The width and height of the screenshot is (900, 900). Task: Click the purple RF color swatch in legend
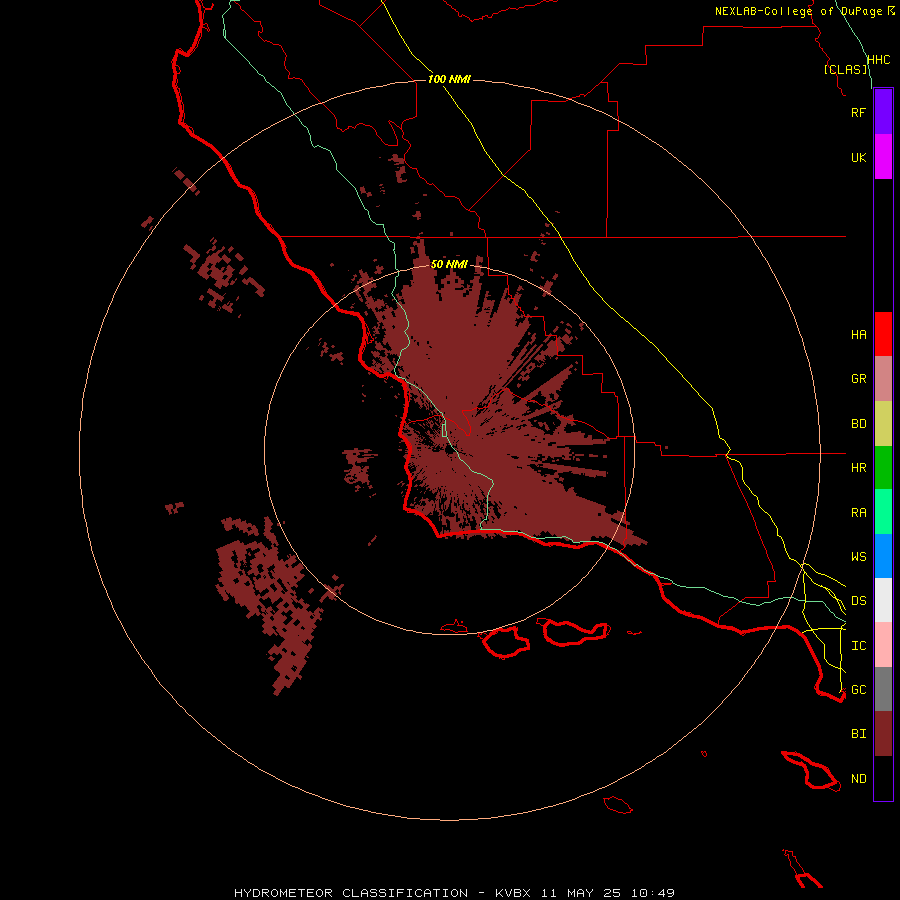coord(883,112)
